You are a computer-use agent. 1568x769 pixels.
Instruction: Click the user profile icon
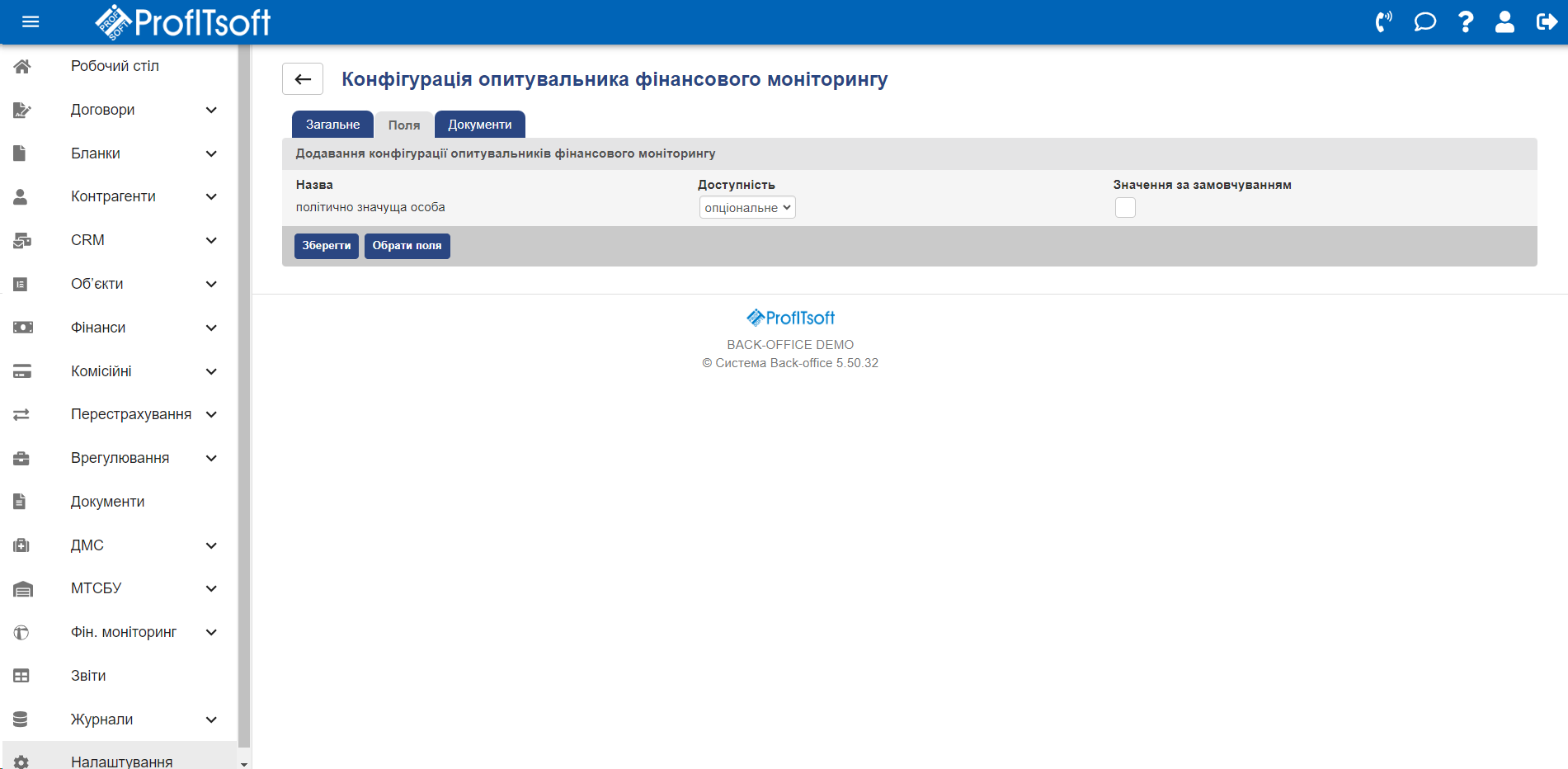coord(1504,21)
